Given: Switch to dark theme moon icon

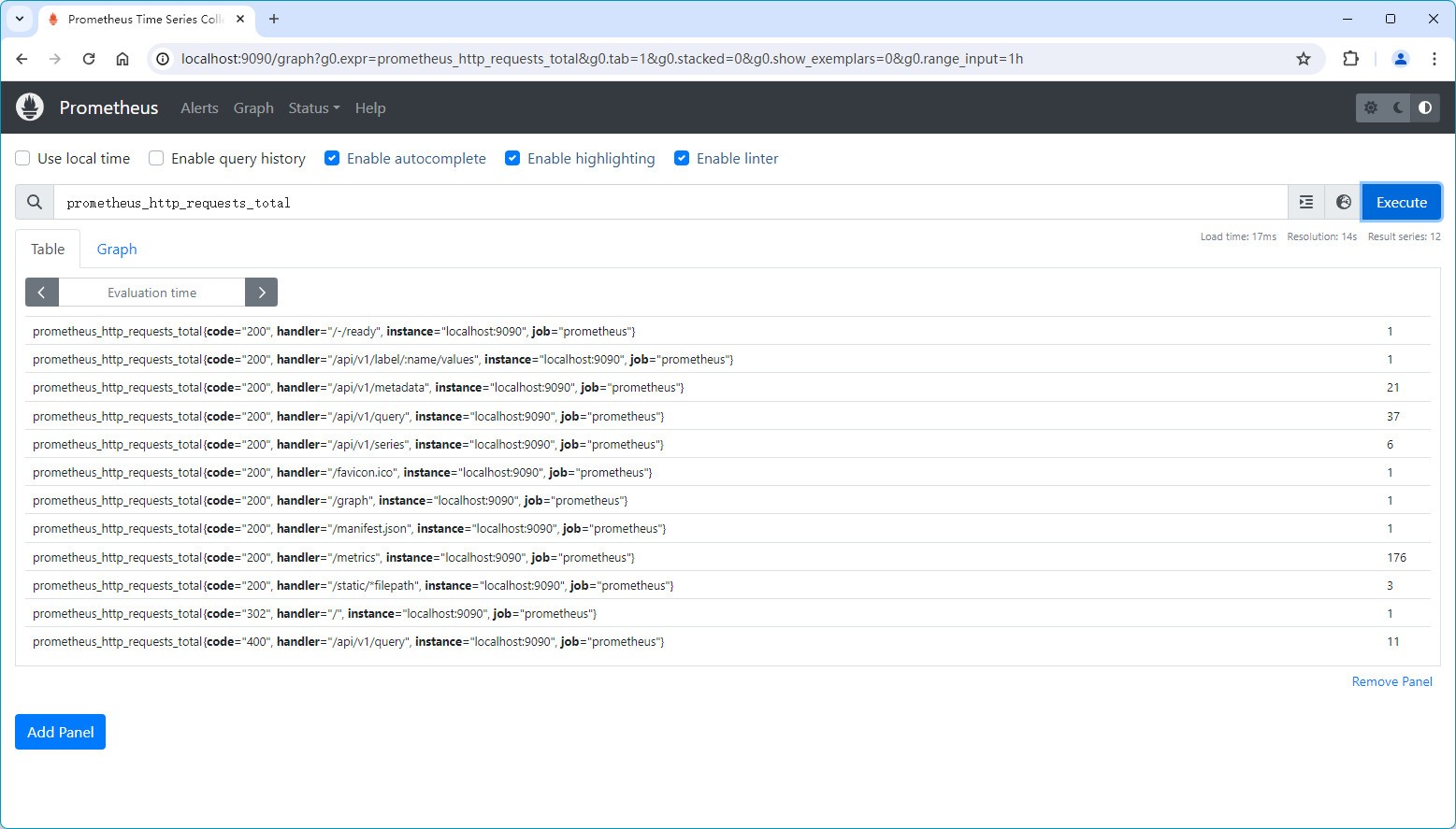Looking at the screenshot, I should pyautogui.click(x=1398, y=107).
